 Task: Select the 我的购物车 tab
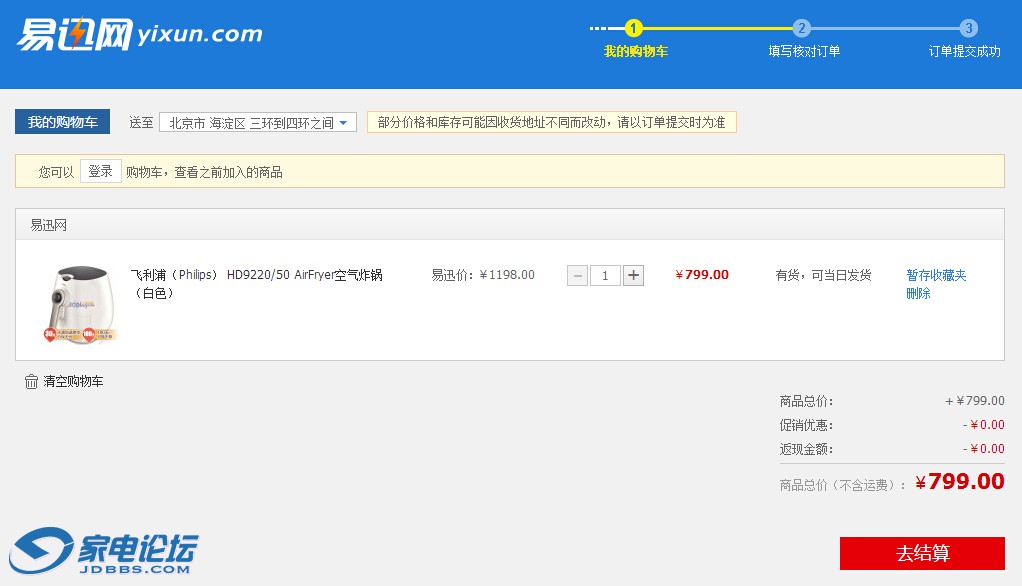click(x=62, y=121)
